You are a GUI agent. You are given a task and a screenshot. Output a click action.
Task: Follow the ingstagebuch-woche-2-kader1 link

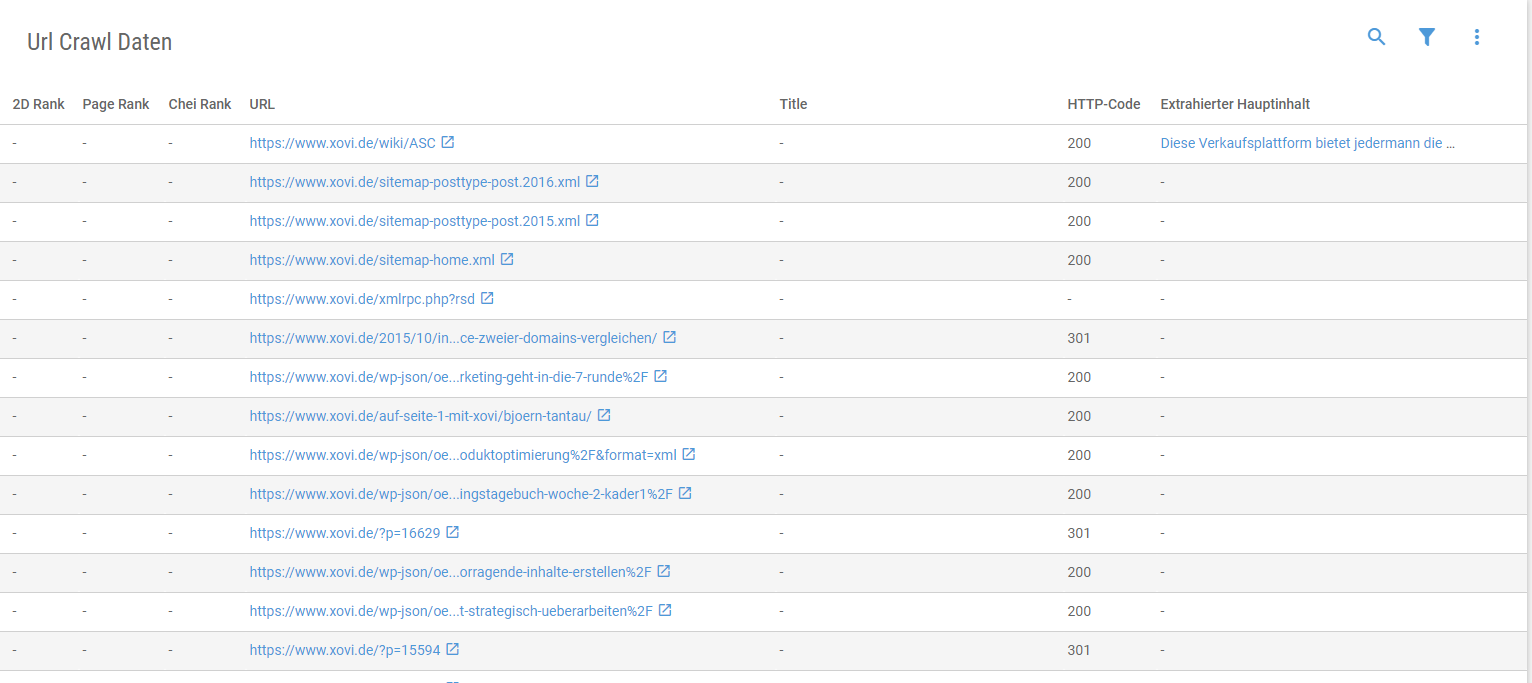coord(461,494)
